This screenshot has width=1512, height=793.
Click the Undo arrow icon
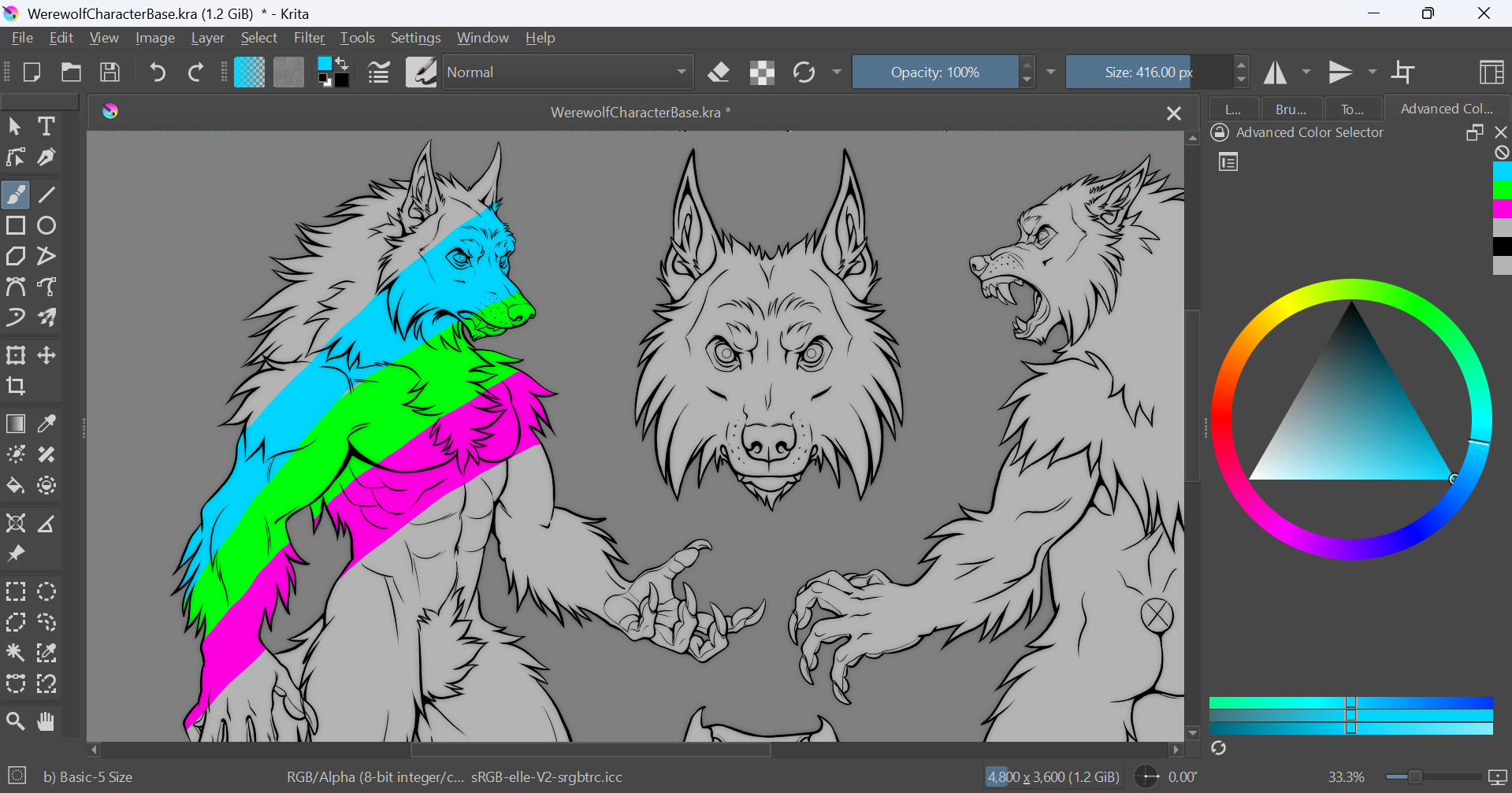pos(158,72)
